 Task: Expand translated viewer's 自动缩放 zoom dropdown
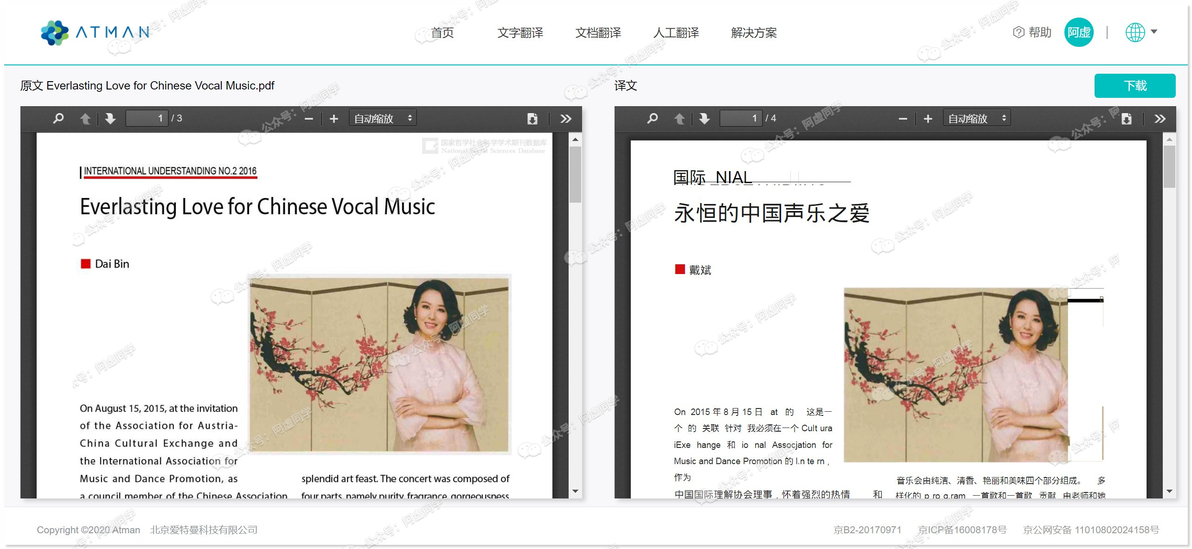tap(977, 119)
